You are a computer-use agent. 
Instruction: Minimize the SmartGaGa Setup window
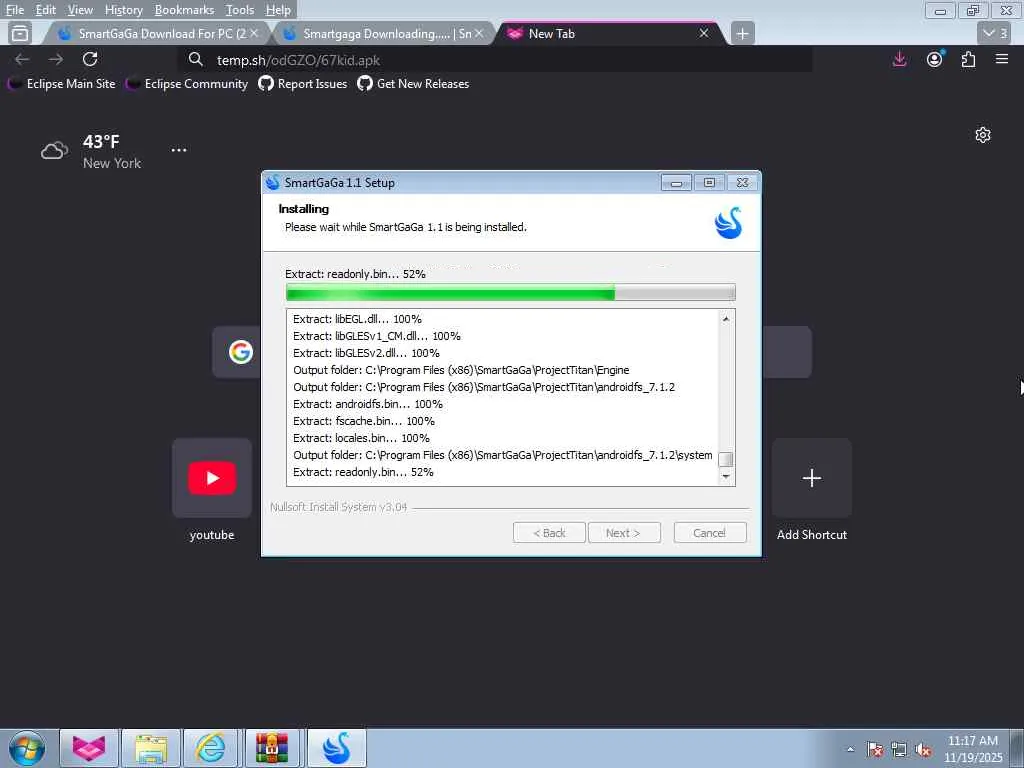[676, 183]
